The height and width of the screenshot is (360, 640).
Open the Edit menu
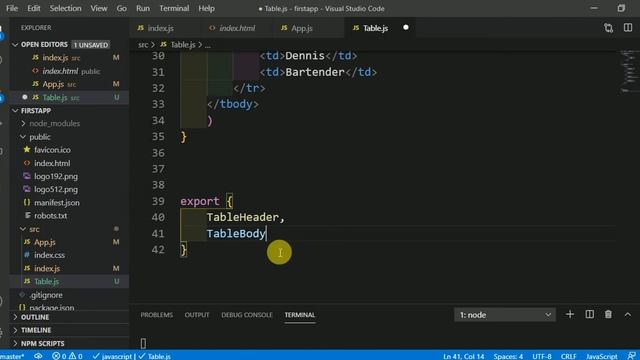[x=33, y=8]
